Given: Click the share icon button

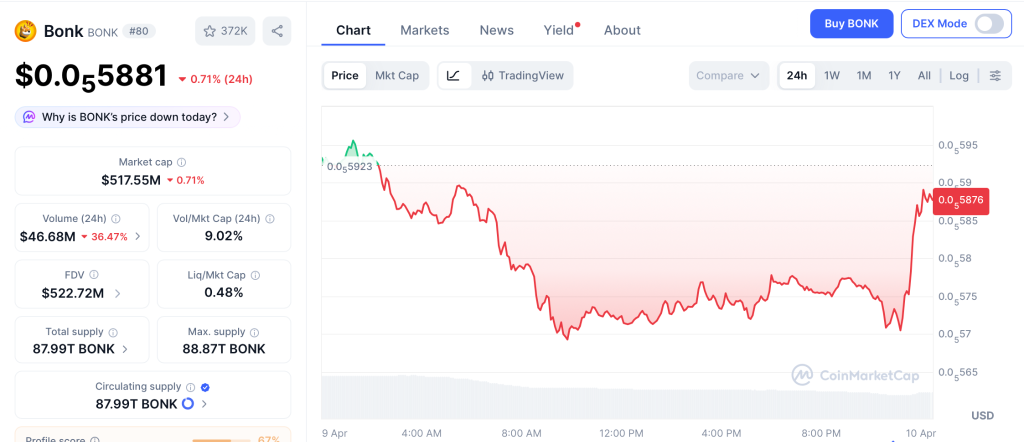Looking at the screenshot, I should (x=277, y=31).
